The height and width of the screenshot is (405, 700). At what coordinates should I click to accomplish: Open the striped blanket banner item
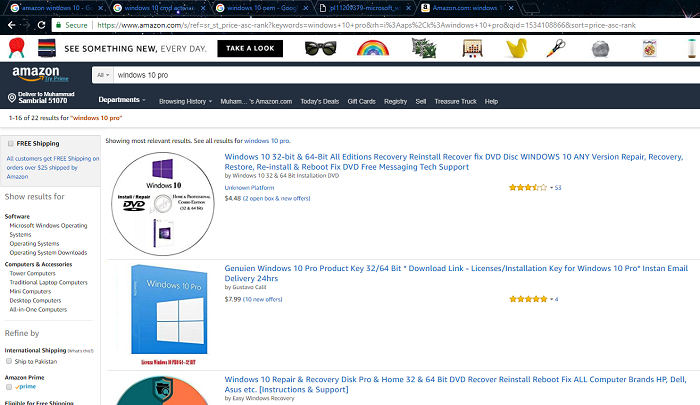coord(47,48)
